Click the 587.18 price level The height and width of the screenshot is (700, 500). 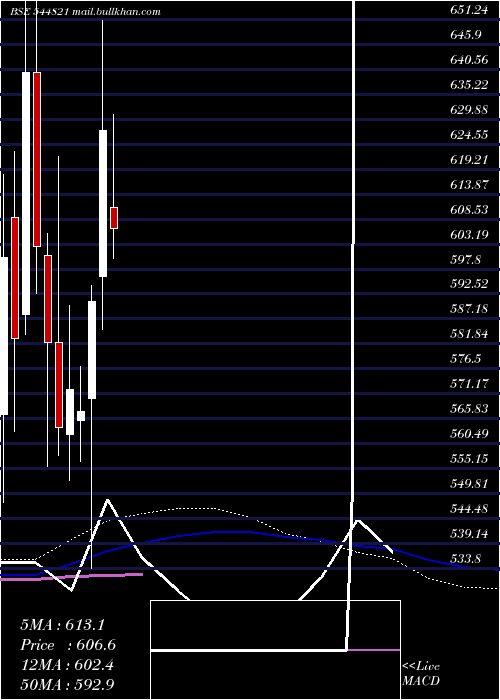(469, 309)
